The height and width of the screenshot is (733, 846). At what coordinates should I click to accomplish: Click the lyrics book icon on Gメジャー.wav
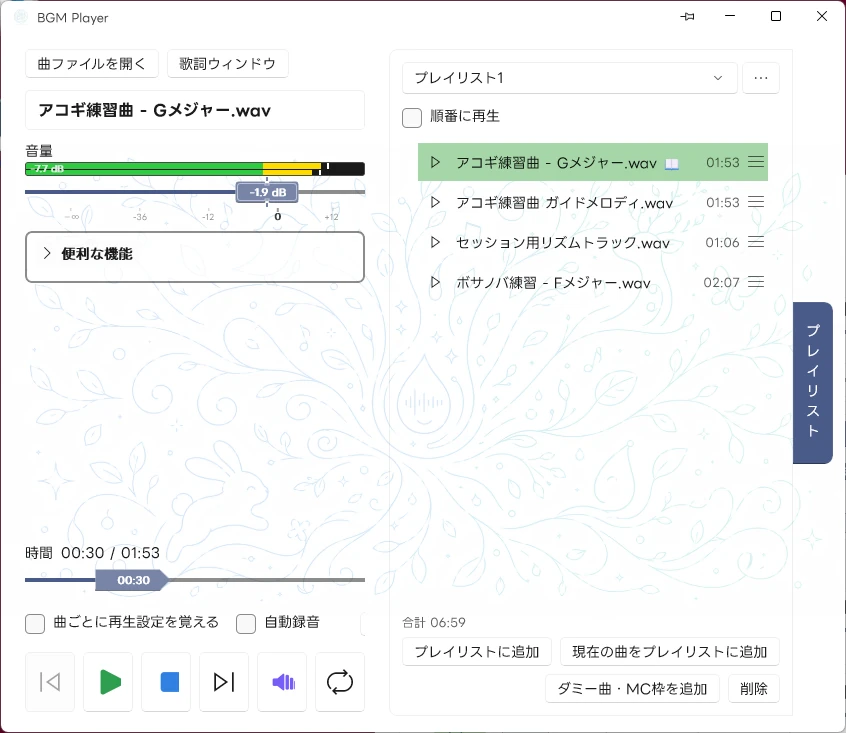click(671, 163)
